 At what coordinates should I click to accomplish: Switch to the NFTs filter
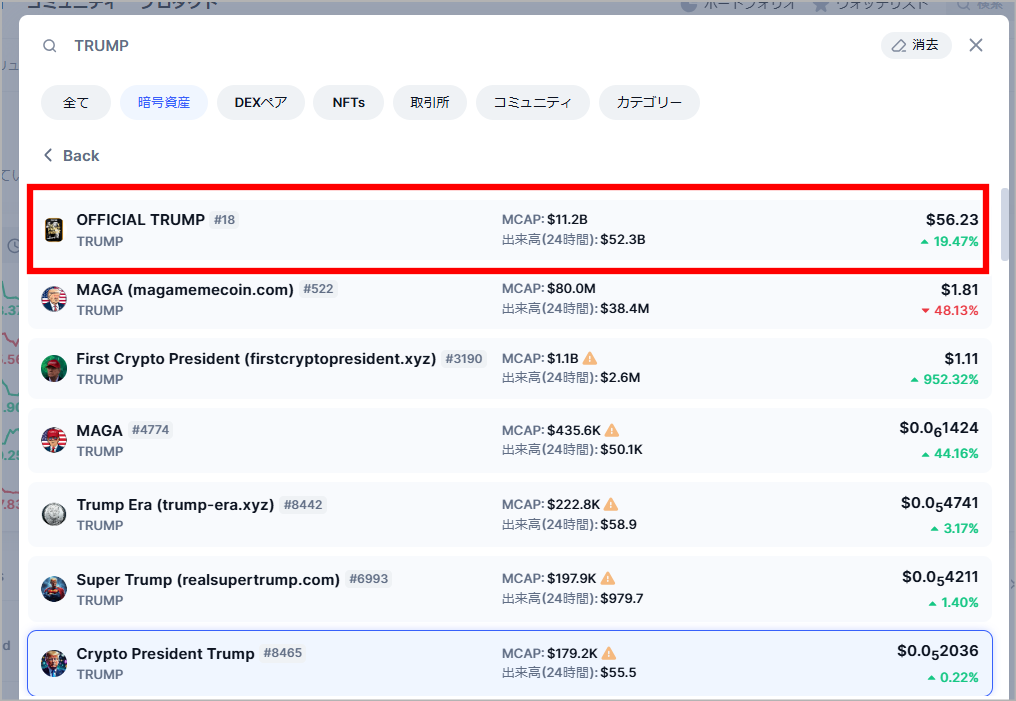[x=348, y=102]
